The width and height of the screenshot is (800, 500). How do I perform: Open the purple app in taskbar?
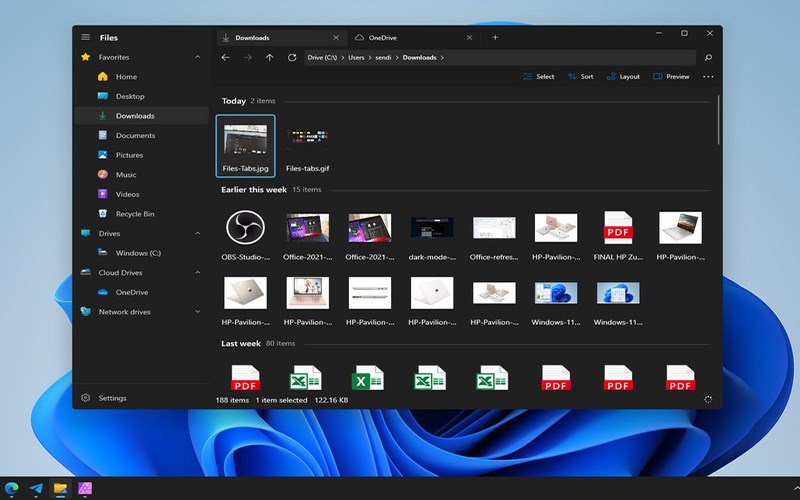(85, 488)
